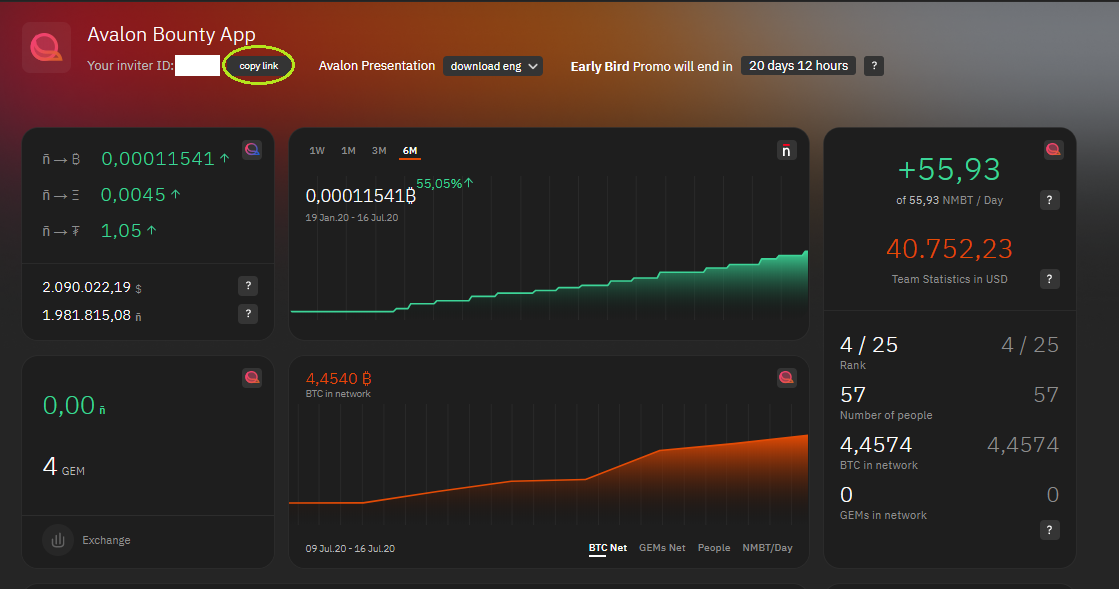Click the Rank label

853,365
